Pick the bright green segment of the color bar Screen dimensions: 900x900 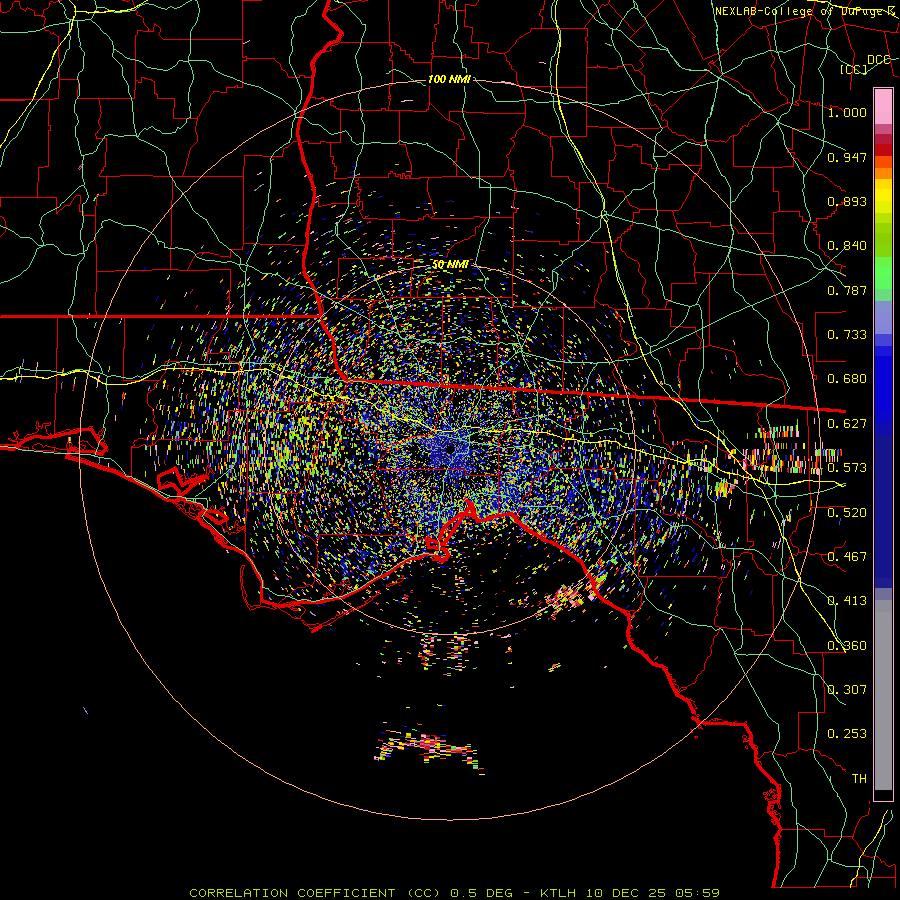coord(883,273)
